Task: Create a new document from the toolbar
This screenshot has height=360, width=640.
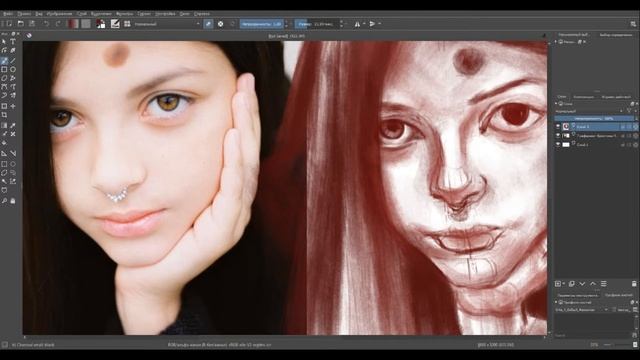Action: pos(9,24)
